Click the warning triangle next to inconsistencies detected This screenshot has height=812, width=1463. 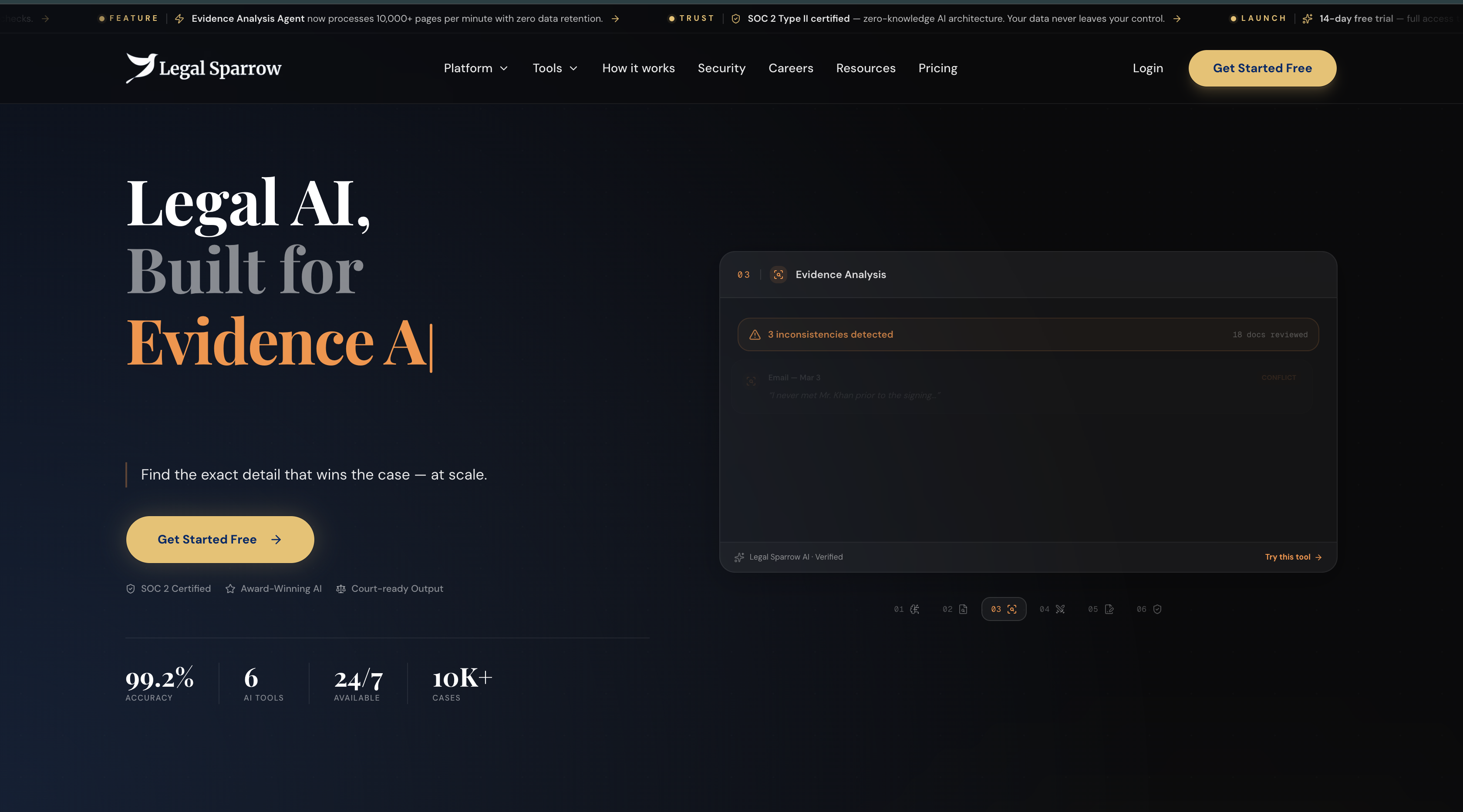(x=755, y=335)
